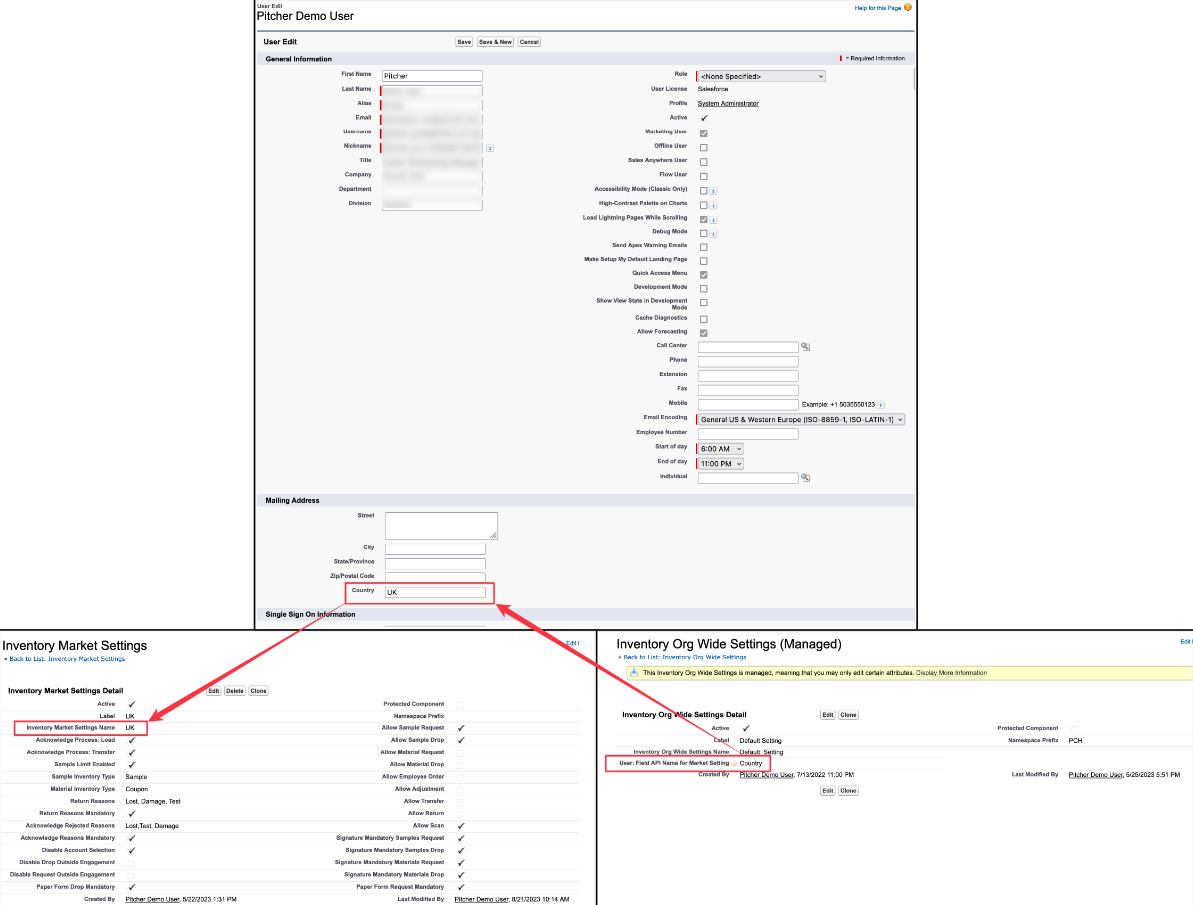
Task: Check the Flow User checkbox
Action: tap(704, 176)
